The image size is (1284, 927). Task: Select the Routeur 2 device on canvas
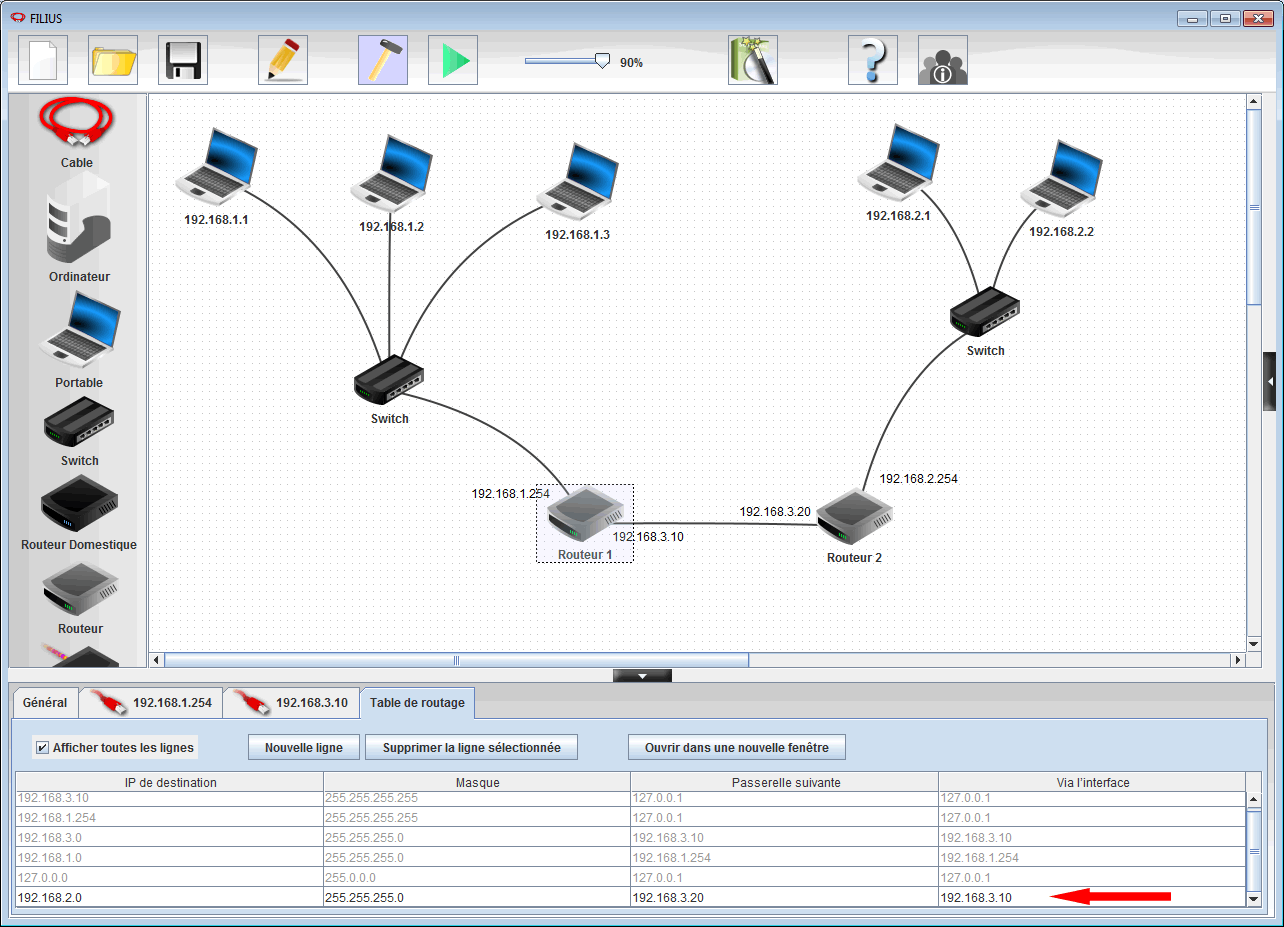point(853,518)
